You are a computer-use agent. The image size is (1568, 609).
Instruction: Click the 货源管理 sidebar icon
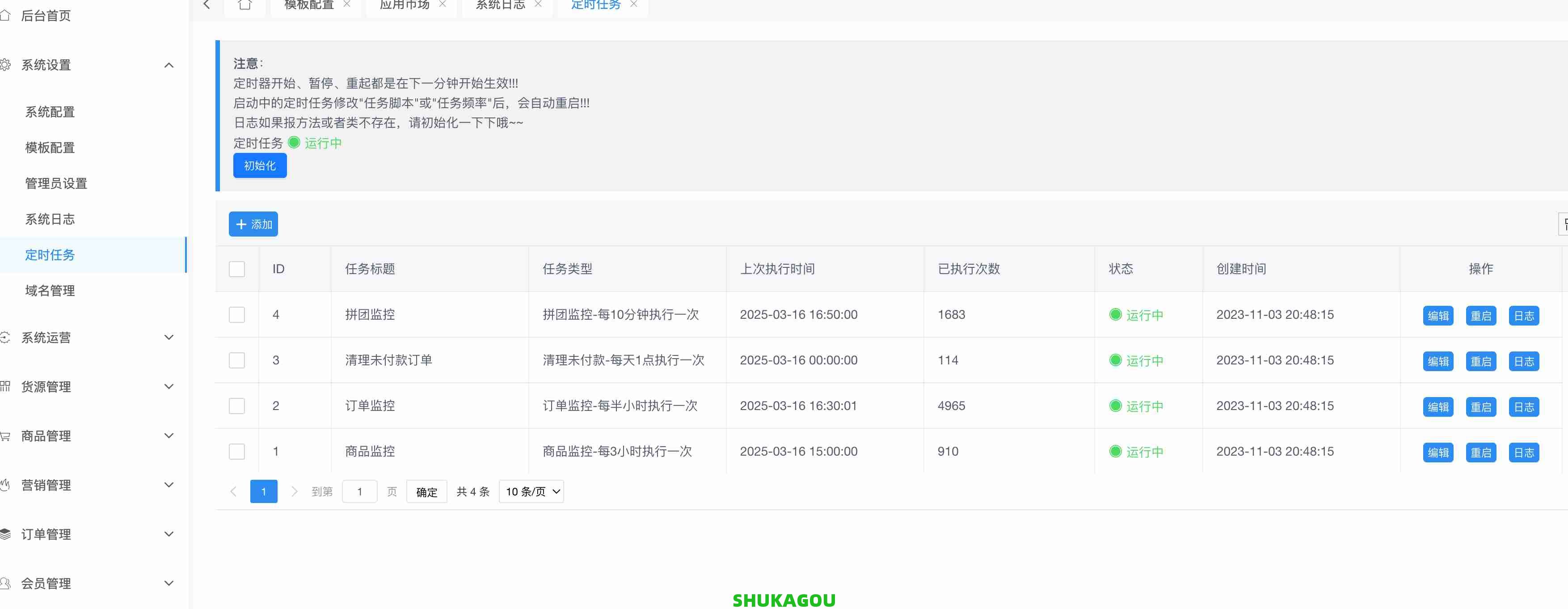pyautogui.click(x=5, y=386)
